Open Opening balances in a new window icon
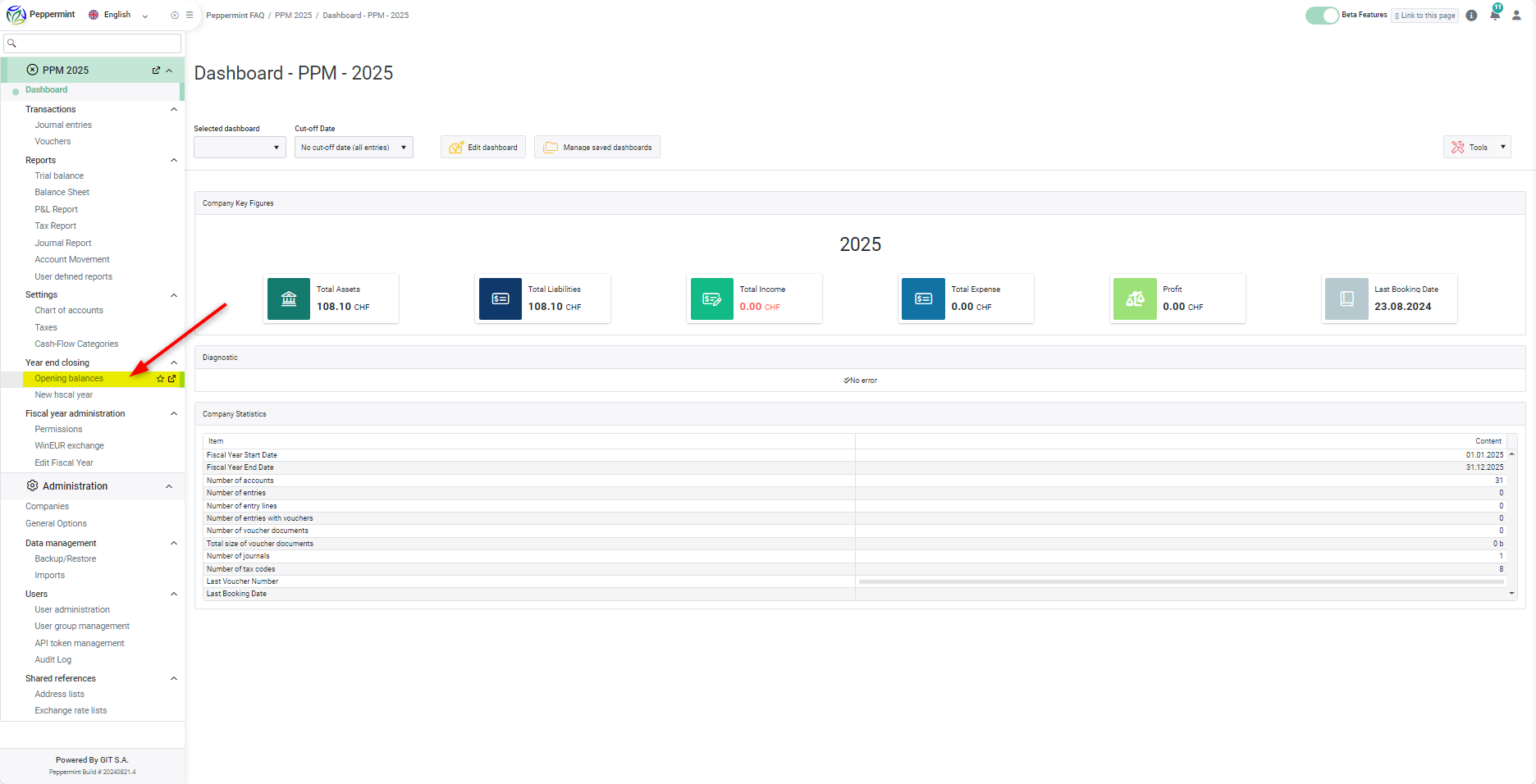Viewport: 1536px width, 784px height. pos(171,379)
